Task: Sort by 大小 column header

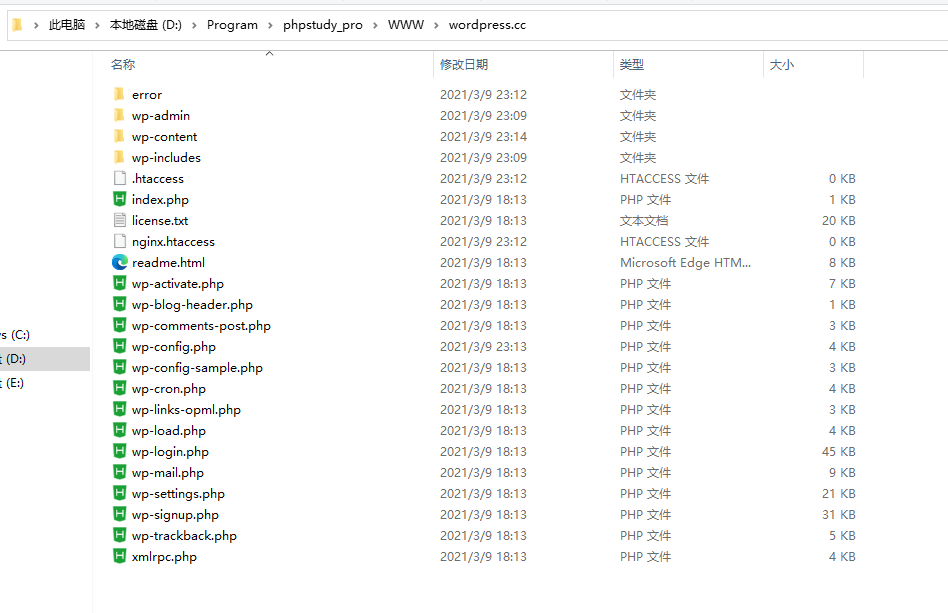Action: click(x=782, y=65)
